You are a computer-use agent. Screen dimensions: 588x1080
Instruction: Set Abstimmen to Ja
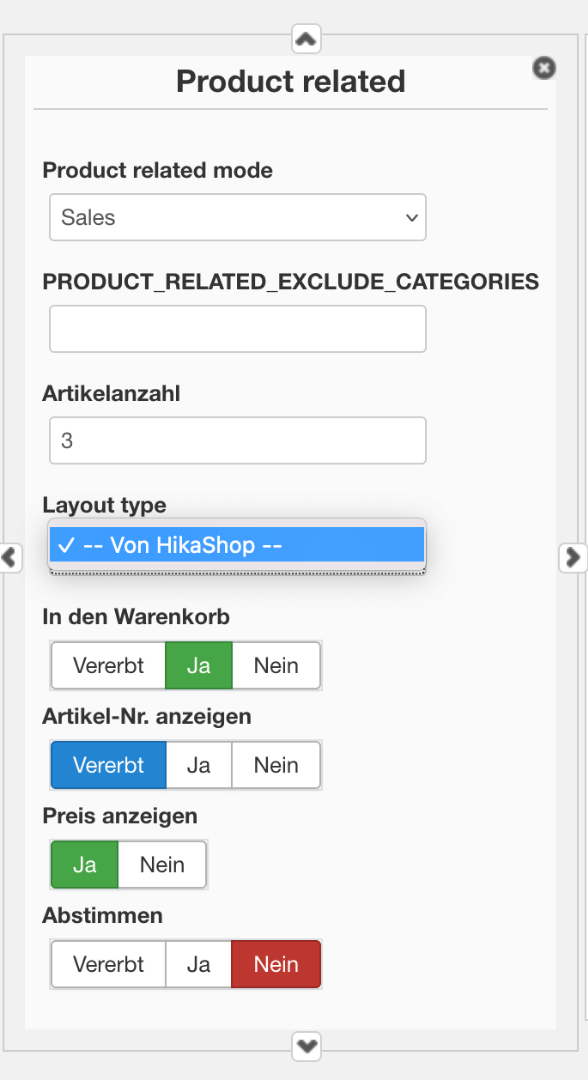point(198,964)
